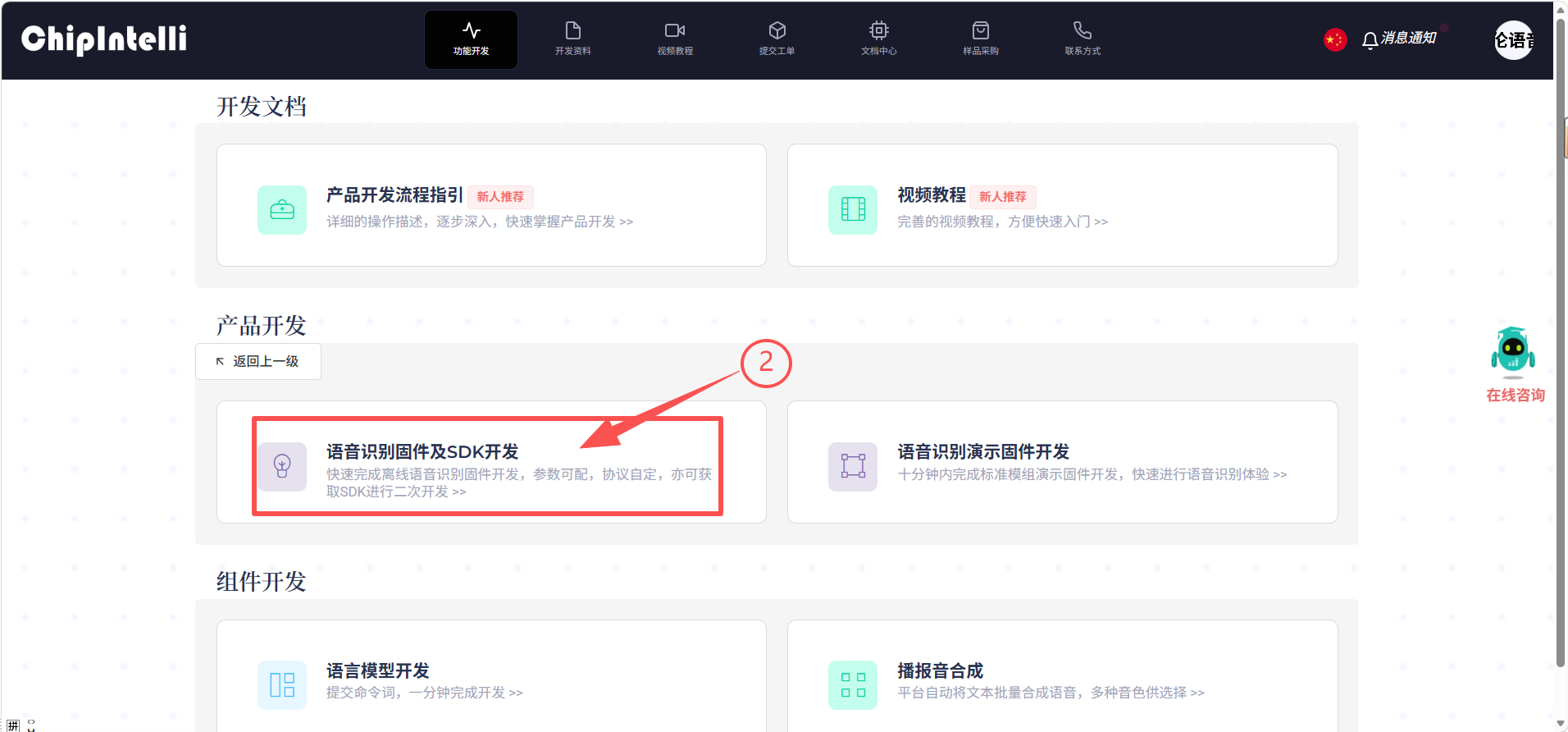Click 返回上一级 back button
Image resolution: width=1568 pixels, height=732 pixels.
pyautogui.click(x=258, y=361)
